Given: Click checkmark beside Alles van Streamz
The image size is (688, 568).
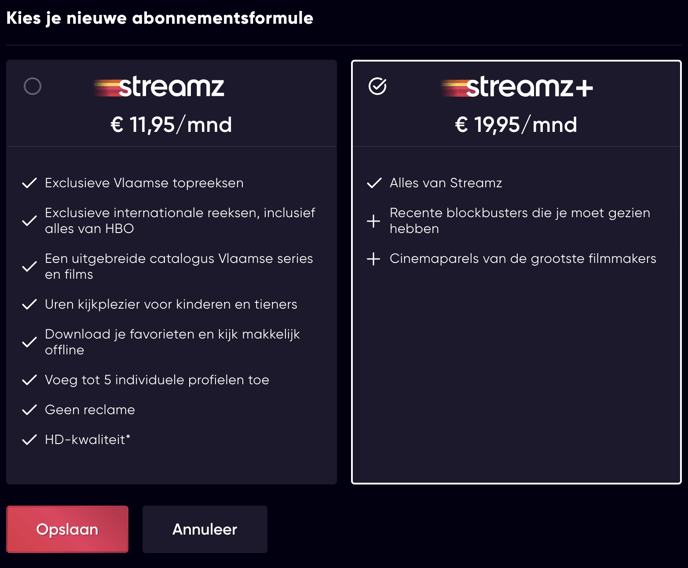Looking at the screenshot, I should [x=374, y=183].
